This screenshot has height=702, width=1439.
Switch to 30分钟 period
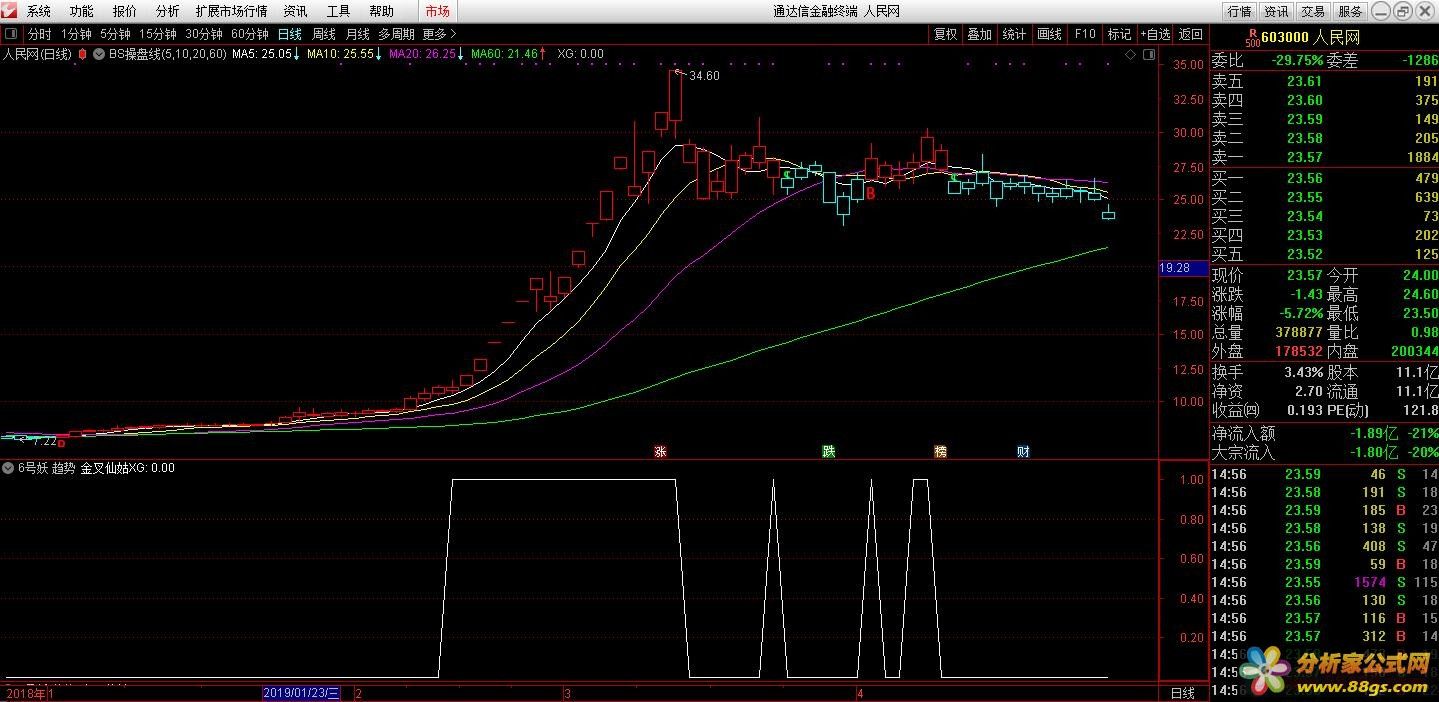point(204,34)
